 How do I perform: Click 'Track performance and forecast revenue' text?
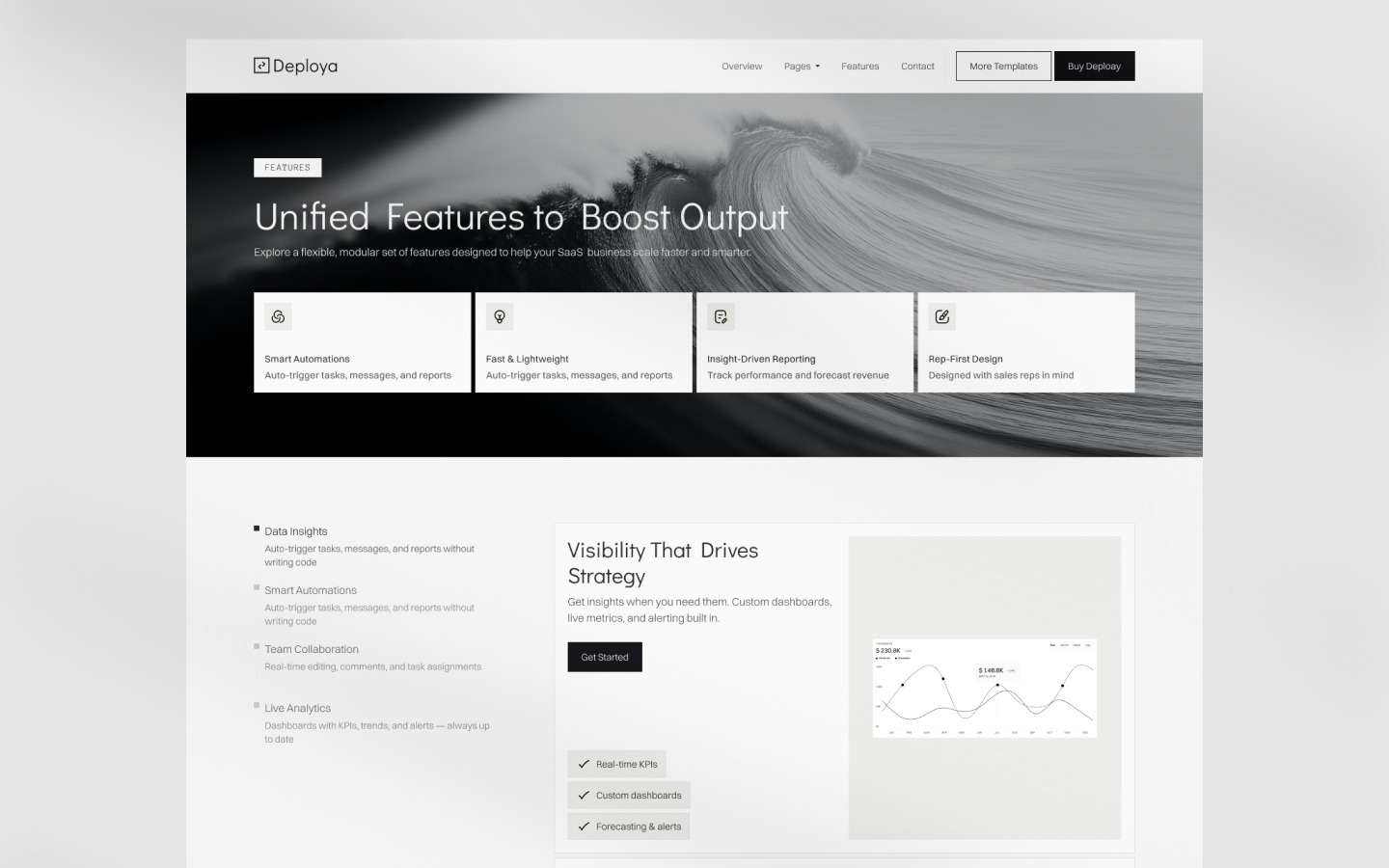click(x=798, y=375)
